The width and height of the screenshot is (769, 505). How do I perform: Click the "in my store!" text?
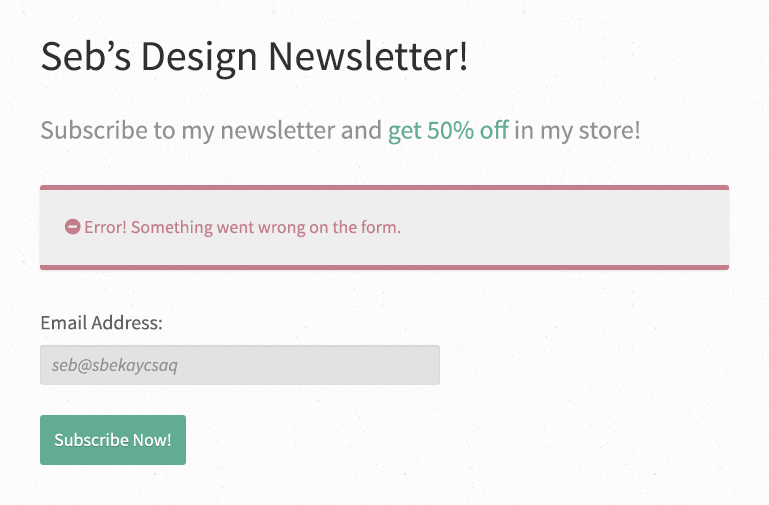click(577, 130)
